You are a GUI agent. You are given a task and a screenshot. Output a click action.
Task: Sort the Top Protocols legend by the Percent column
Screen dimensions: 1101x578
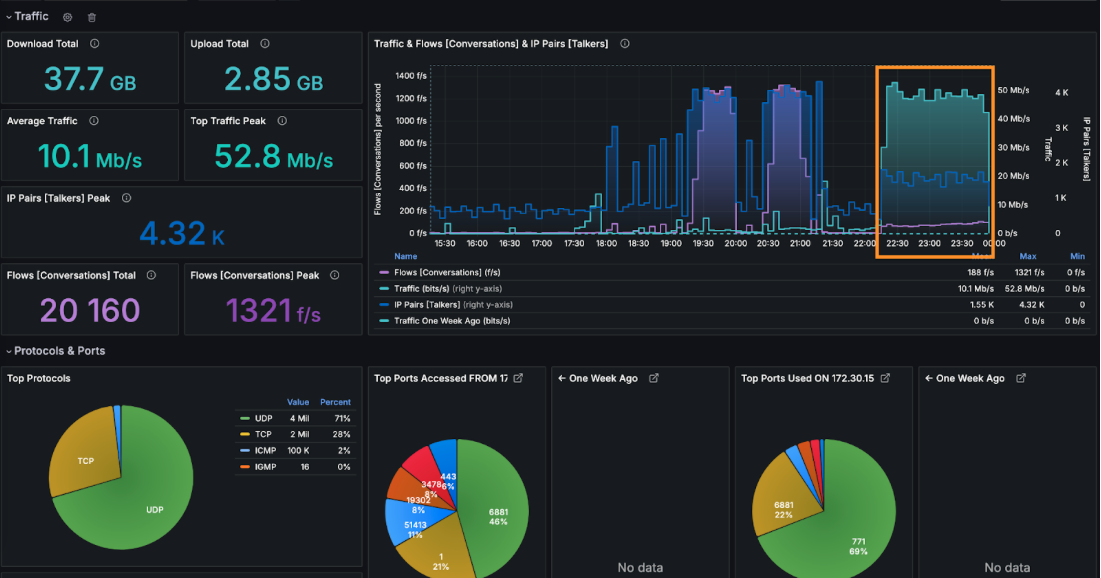(336, 402)
